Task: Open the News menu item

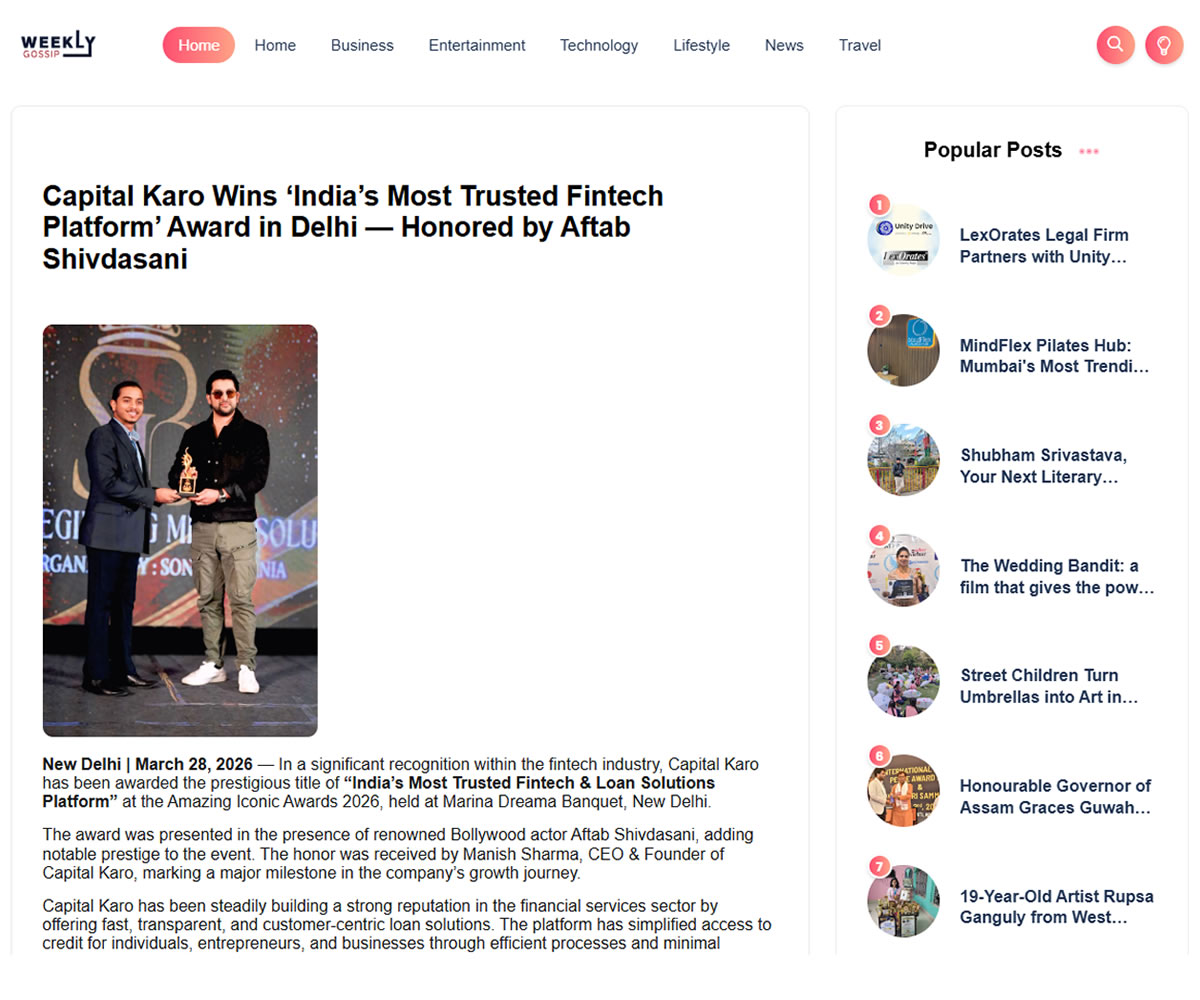Action: (784, 45)
